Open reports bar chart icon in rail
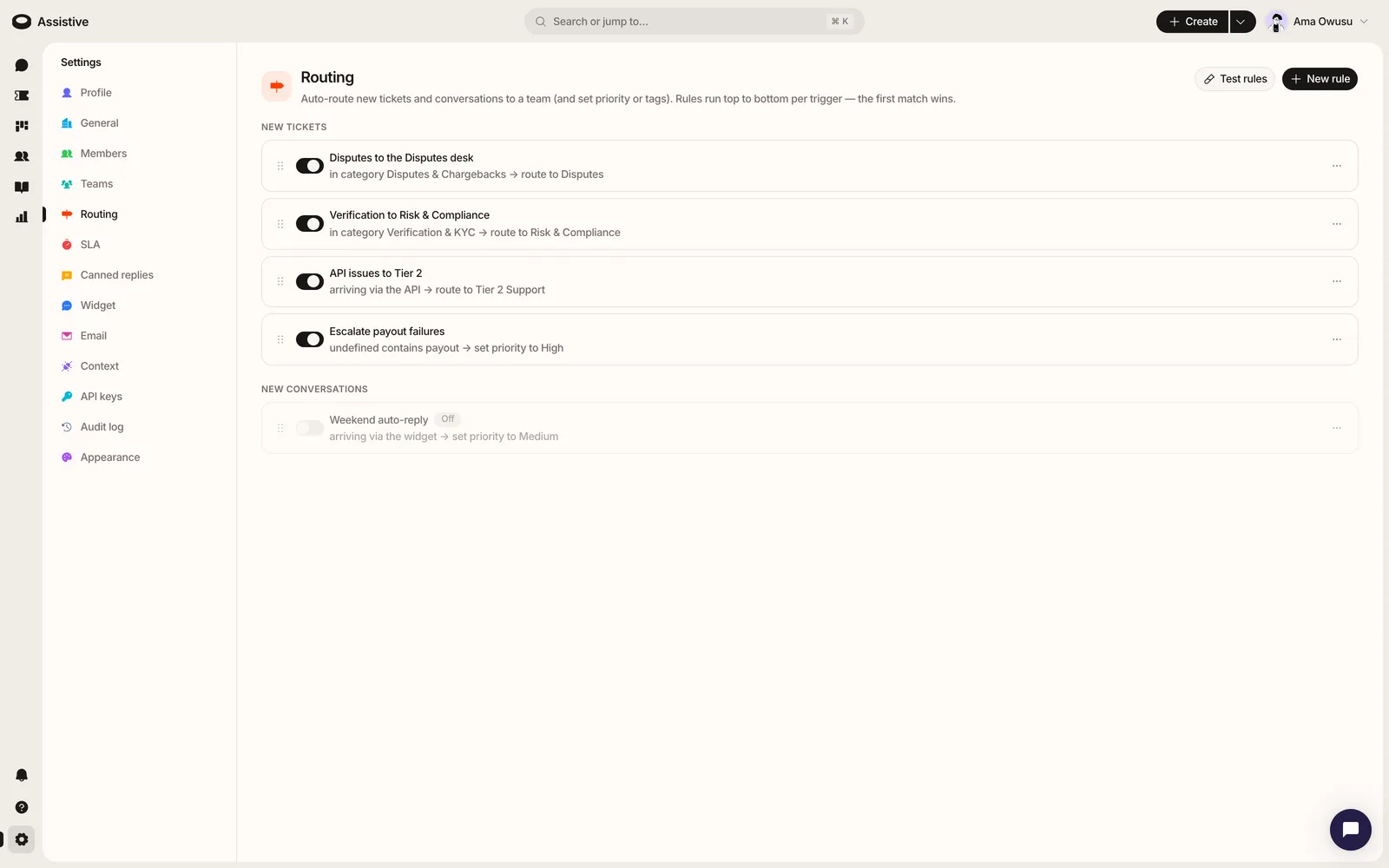This screenshot has width=1389, height=868. tap(22, 217)
